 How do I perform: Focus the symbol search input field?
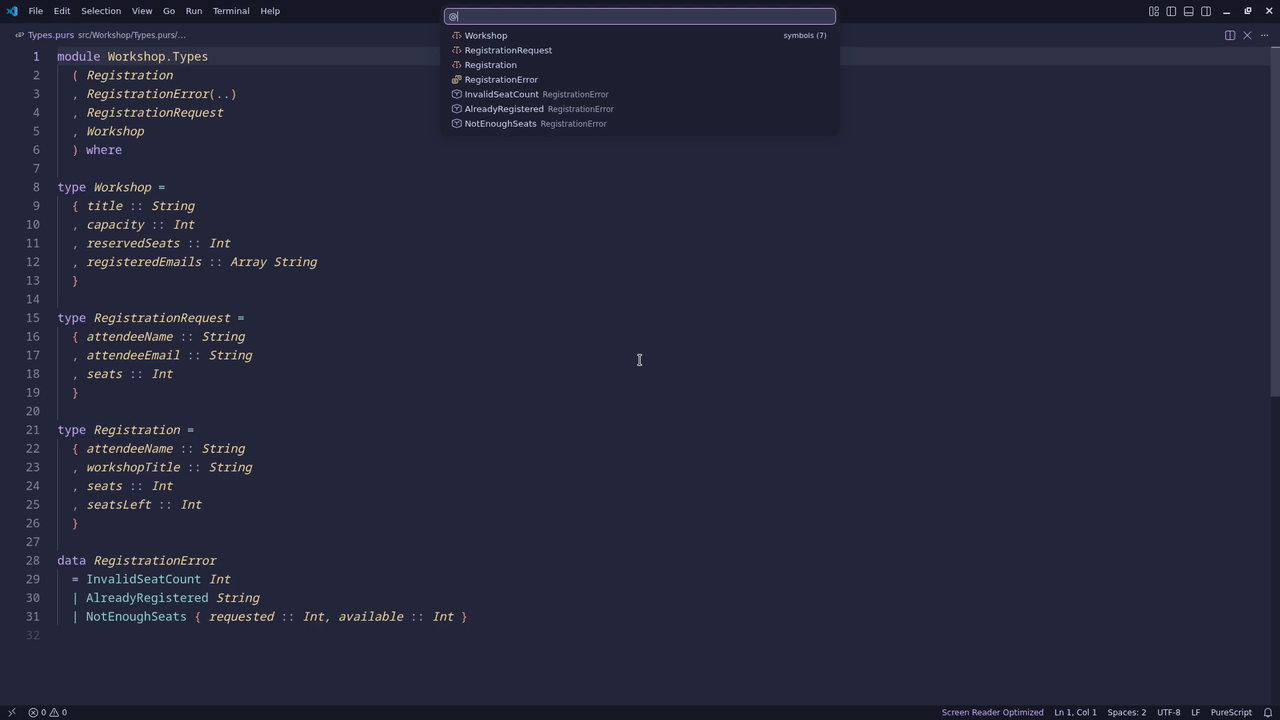click(x=640, y=16)
